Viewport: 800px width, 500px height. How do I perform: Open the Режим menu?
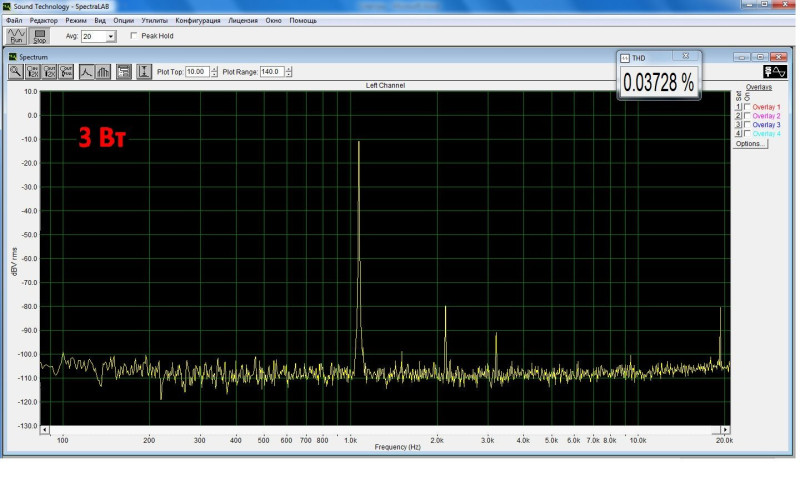point(76,20)
